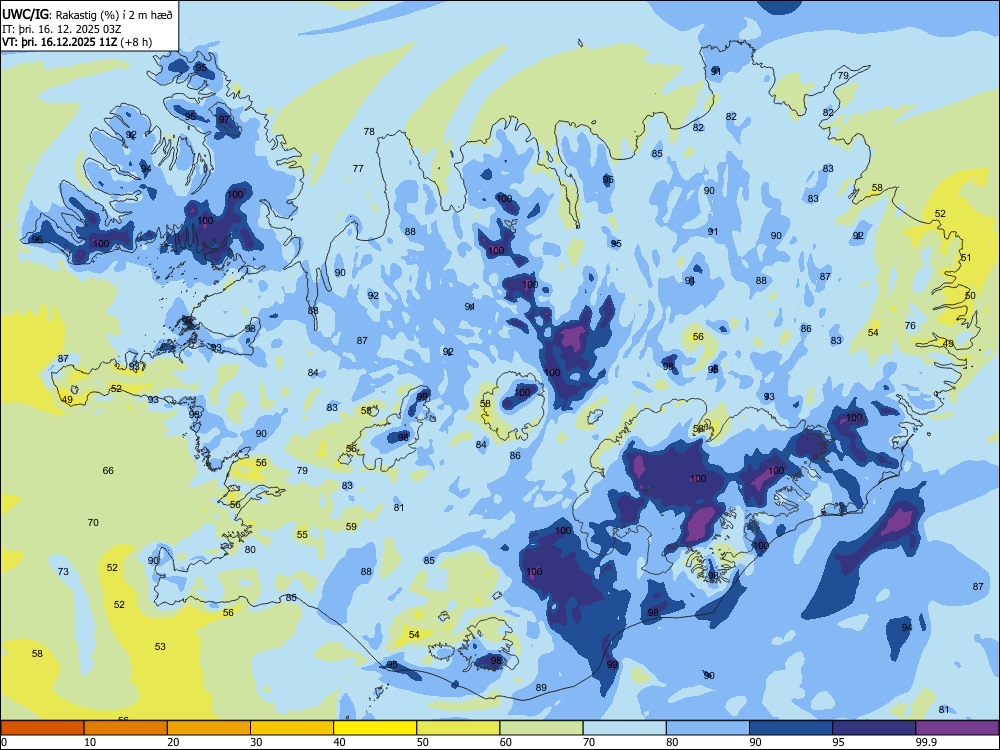Viewport: 1000px width, 750px height.
Task: Click the map value '55'
Action: point(302,534)
